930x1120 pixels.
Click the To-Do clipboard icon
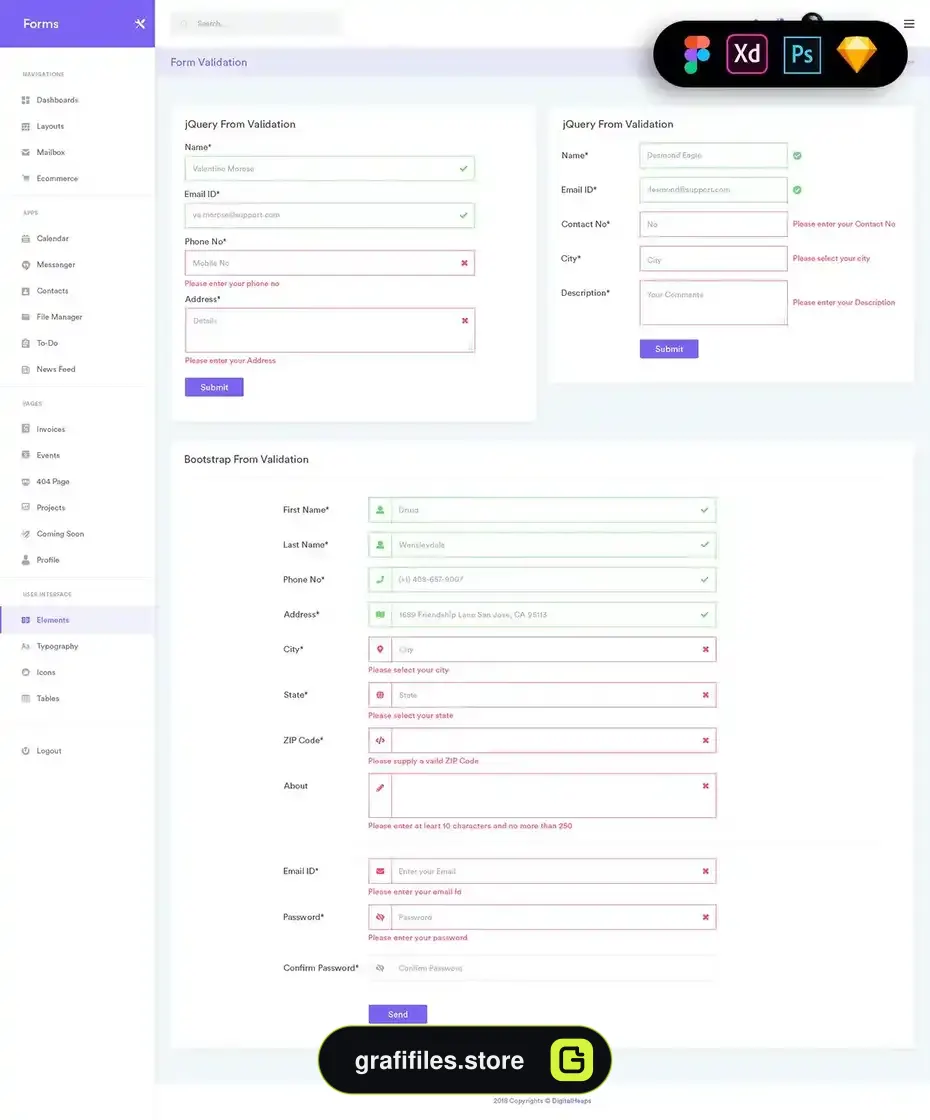pyautogui.click(x=26, y=344)
